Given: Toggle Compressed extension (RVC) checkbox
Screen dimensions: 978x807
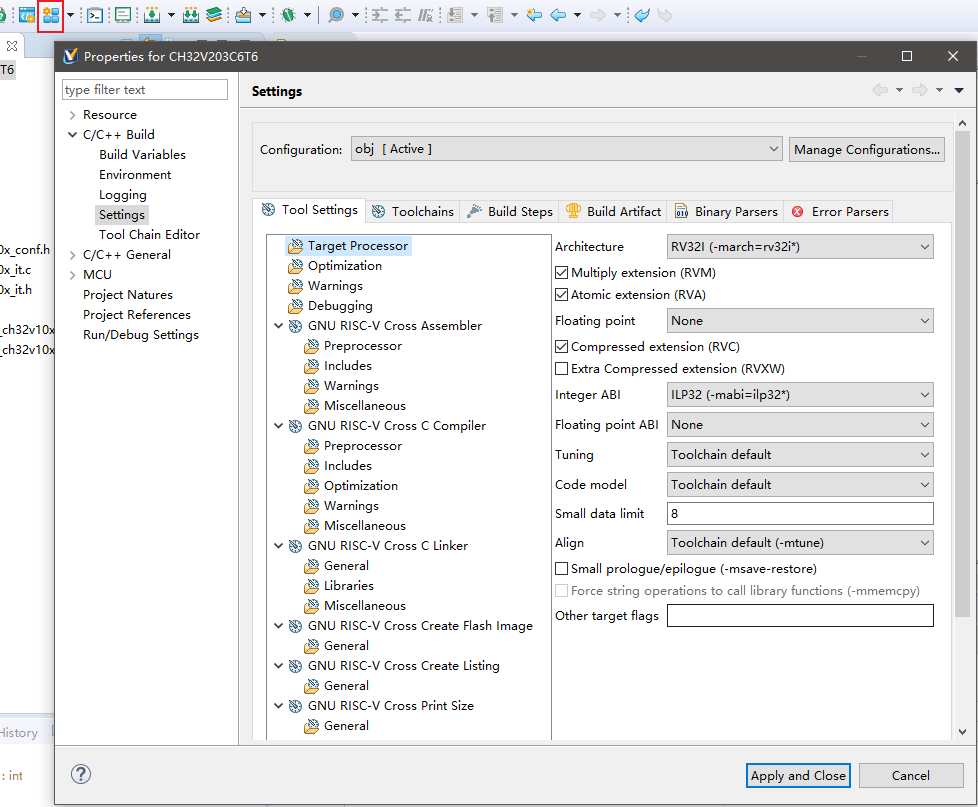Looking at the screenshot, I should pos(561,347).
